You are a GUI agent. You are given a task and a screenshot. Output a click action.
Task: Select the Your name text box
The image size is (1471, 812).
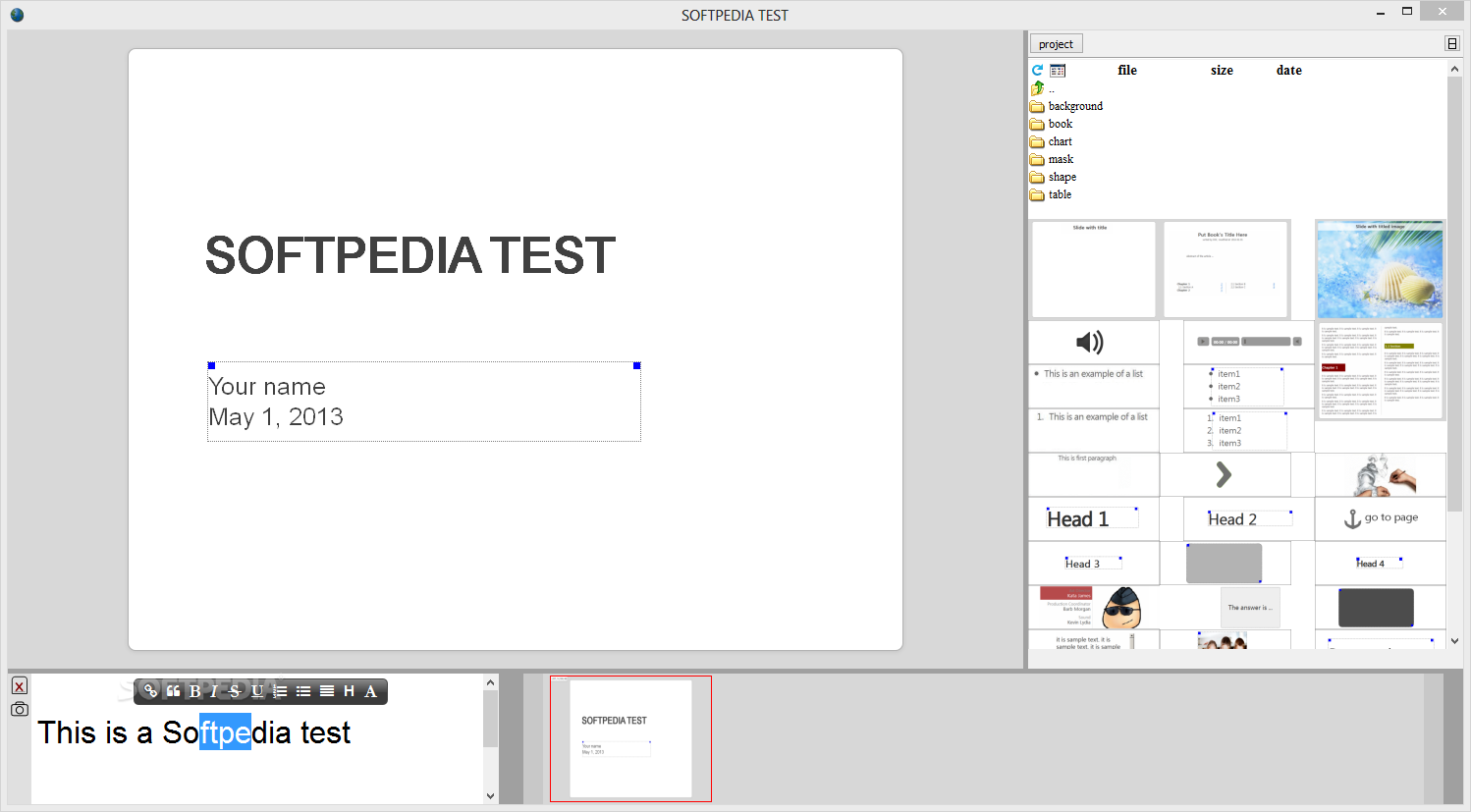pyautogui.click(x=424, y=402)
